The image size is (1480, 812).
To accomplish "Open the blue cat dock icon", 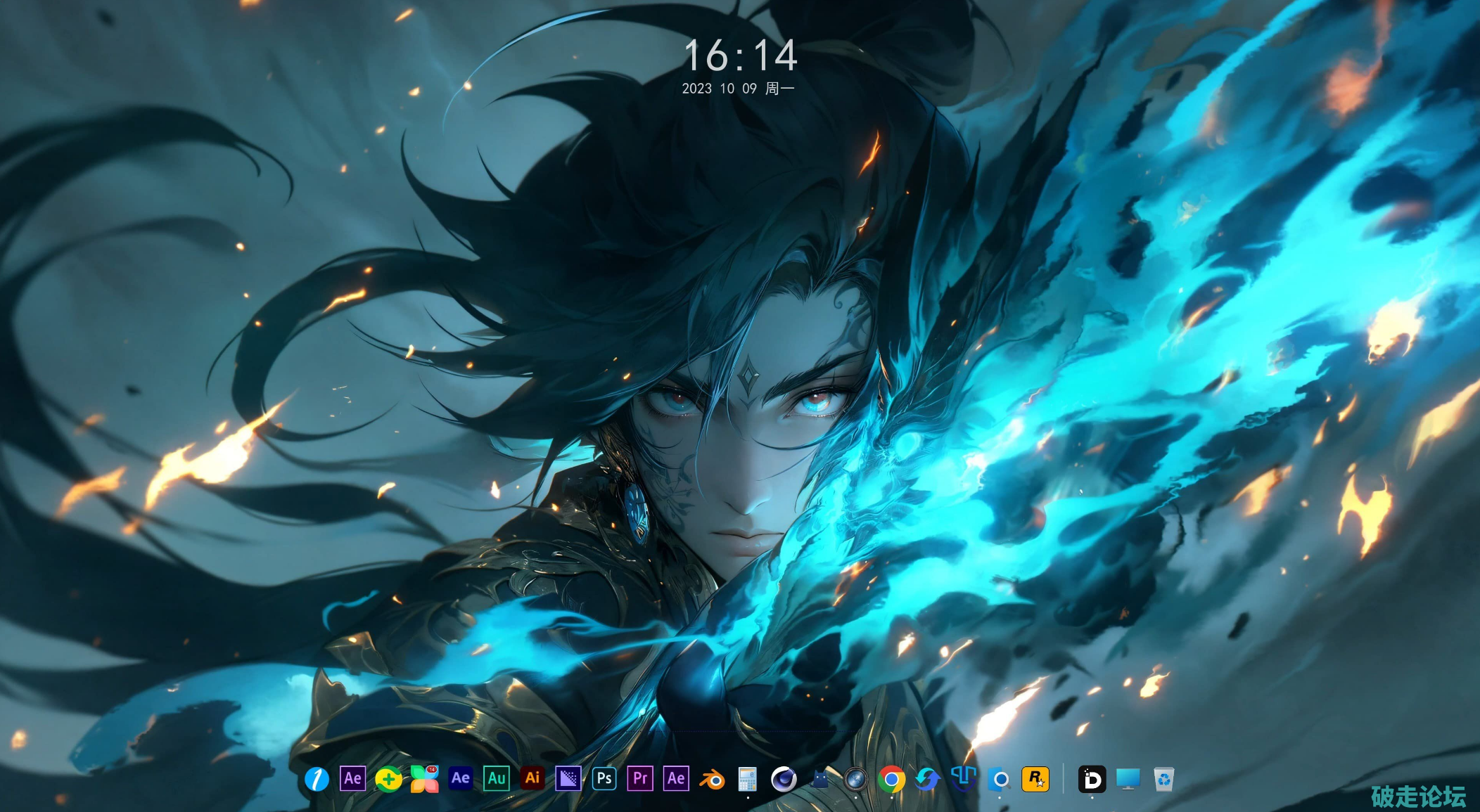I will (819, 779).
